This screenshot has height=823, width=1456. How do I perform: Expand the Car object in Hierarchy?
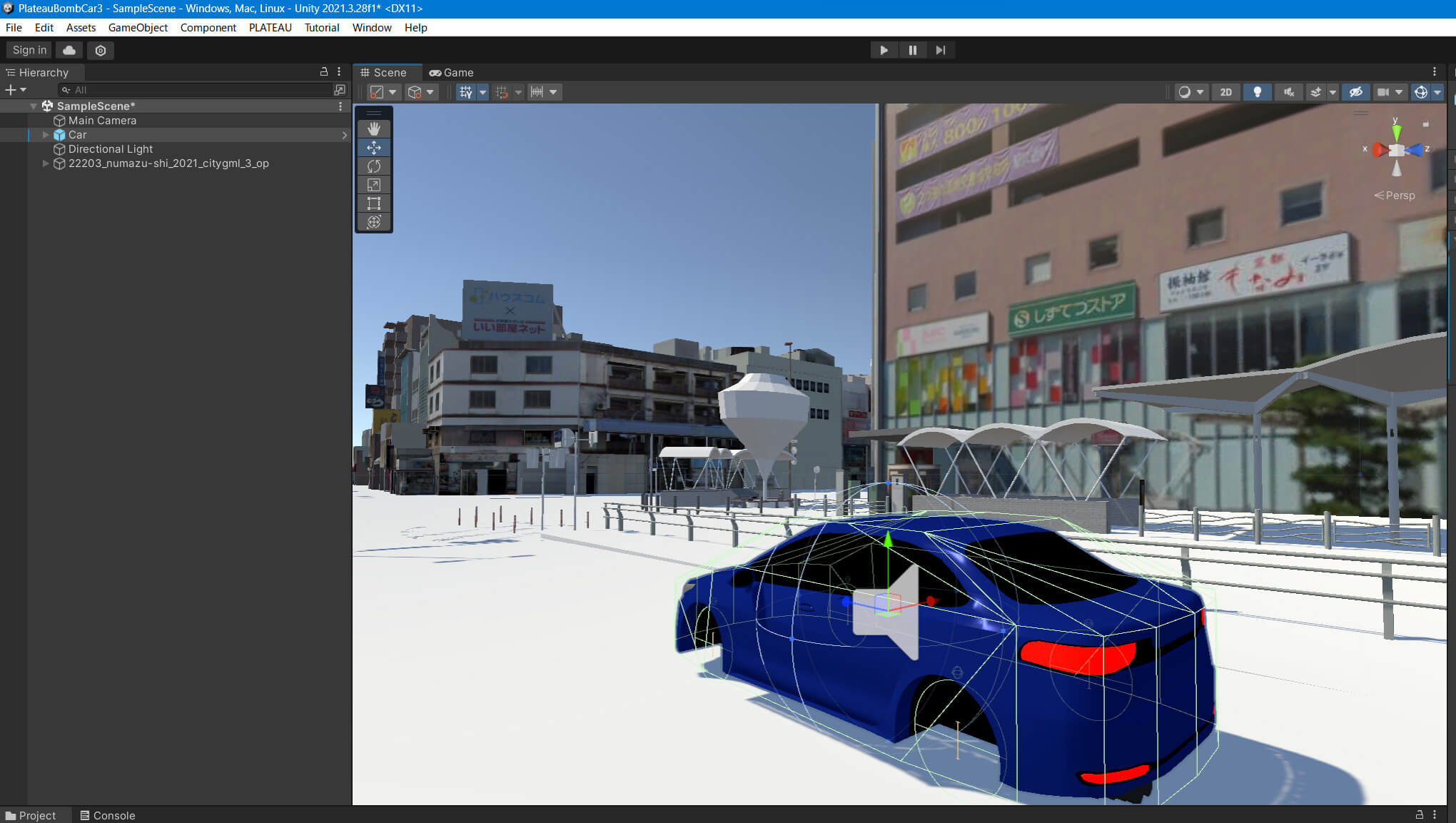click(x=46, y=135)
